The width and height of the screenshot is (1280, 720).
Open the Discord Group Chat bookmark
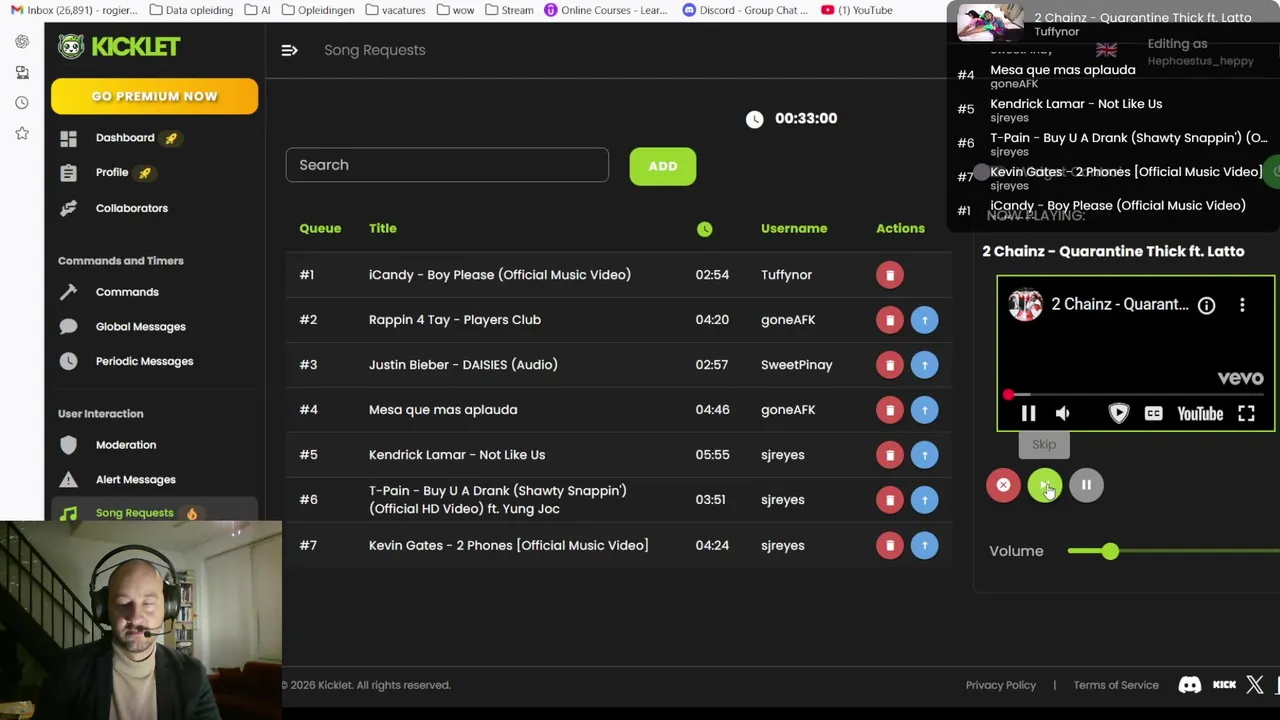click(745, 10)
